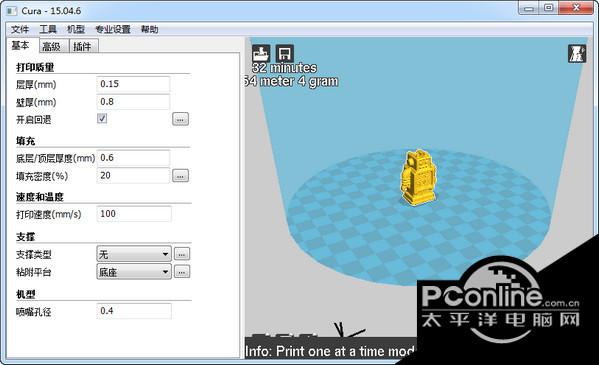The image size is (599, 365).
Task: Open support settings button next to 支撑类型
Action: click(x=182, y=254)
